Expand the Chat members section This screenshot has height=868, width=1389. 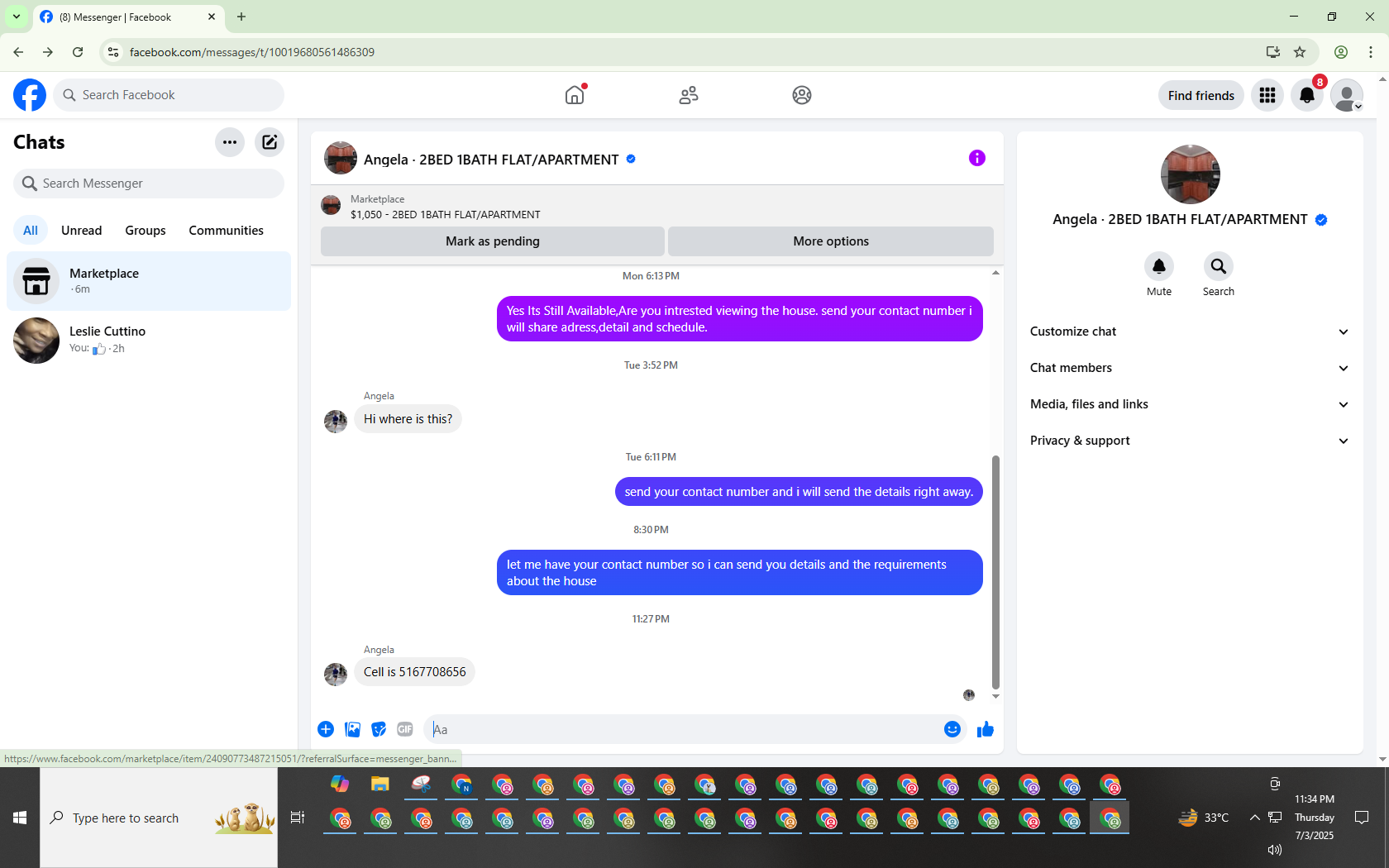[1190, 368]
